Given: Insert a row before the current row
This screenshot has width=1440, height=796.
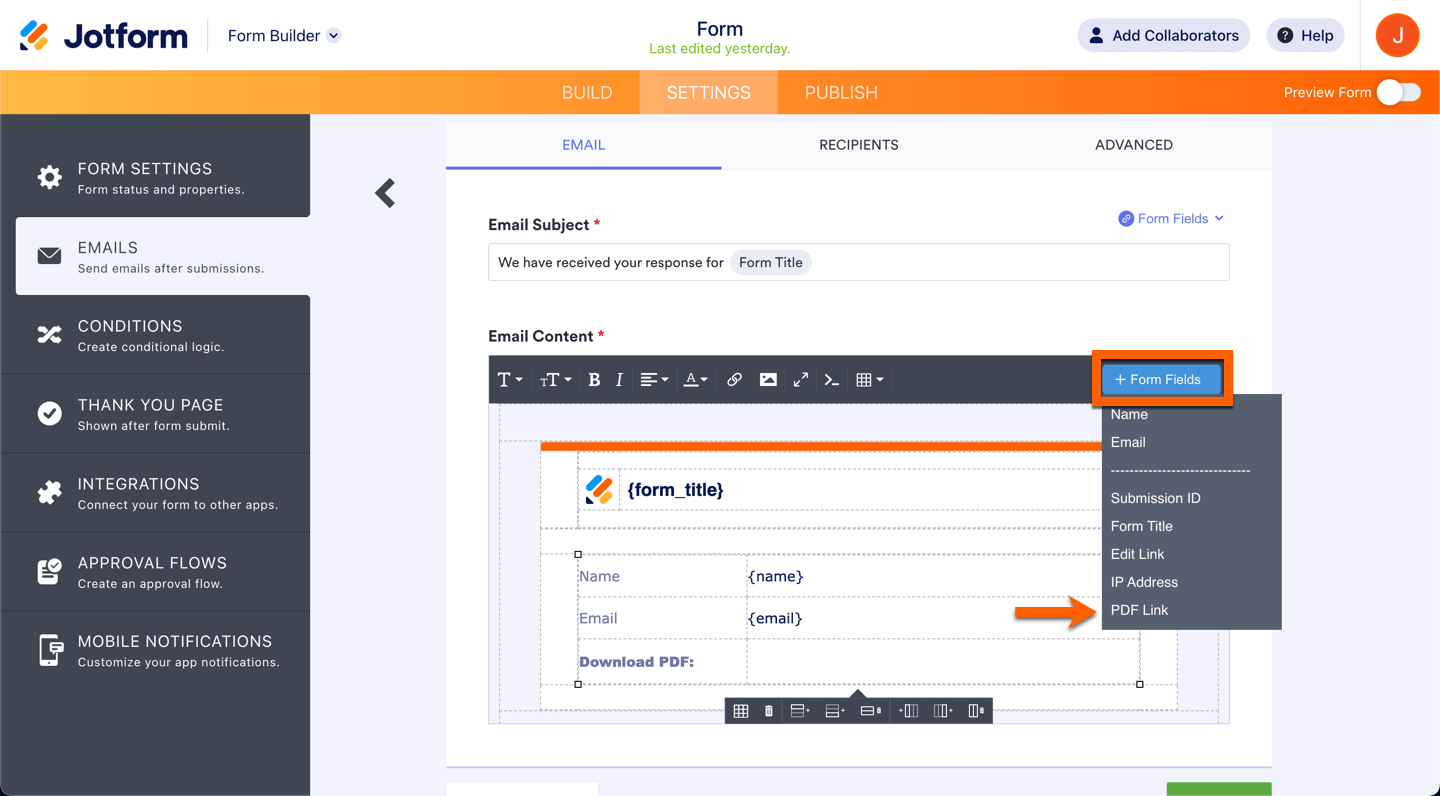Looking at the screenshot, I should coord(800,711).
